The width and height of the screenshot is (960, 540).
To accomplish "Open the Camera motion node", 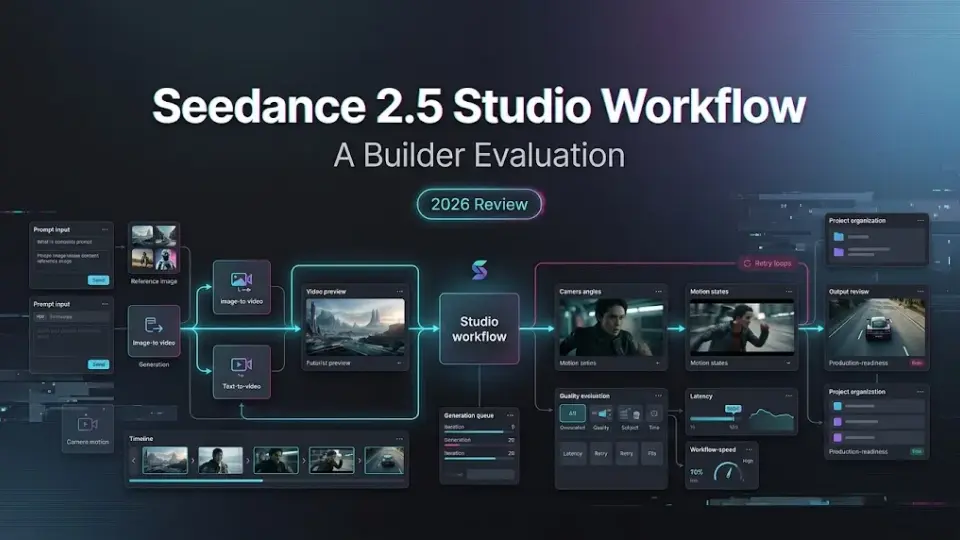I will pos(88,429).
